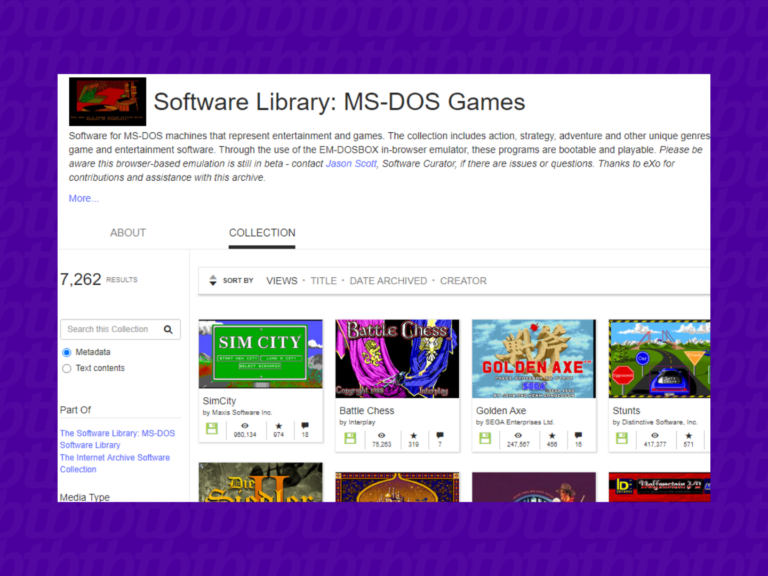Open the Stunts game thumbnail
The width and height of the screenshot is (768, 576).
click(659, 359)
